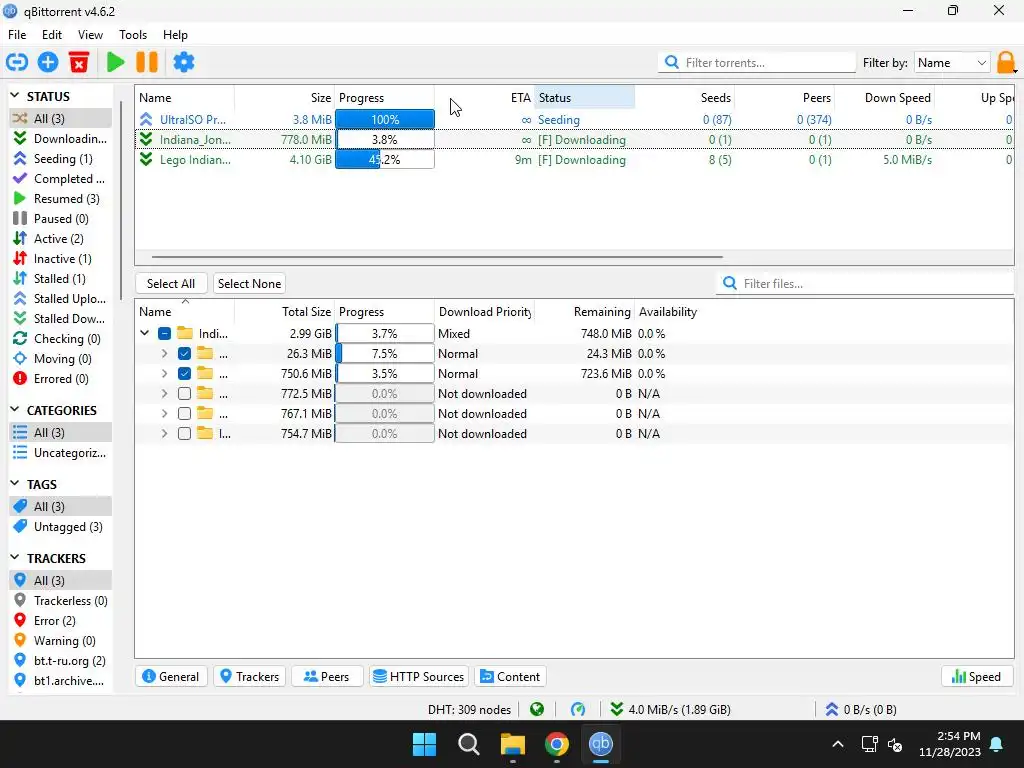Expand the 772.5 MiB folder row
Screen dimensions: 1024x768
click(x=165, y=394)
